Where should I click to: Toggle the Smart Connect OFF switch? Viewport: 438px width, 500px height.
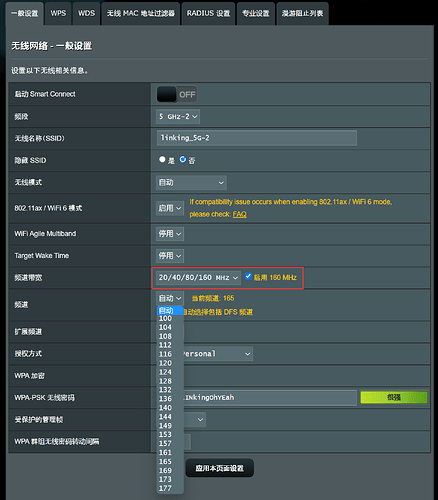tap(177, 95)
